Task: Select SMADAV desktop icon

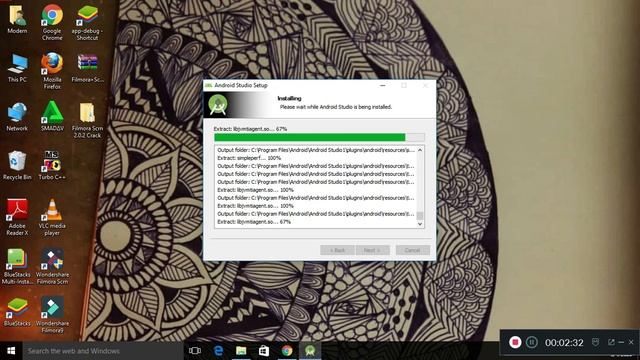Action: click(52, 117)
